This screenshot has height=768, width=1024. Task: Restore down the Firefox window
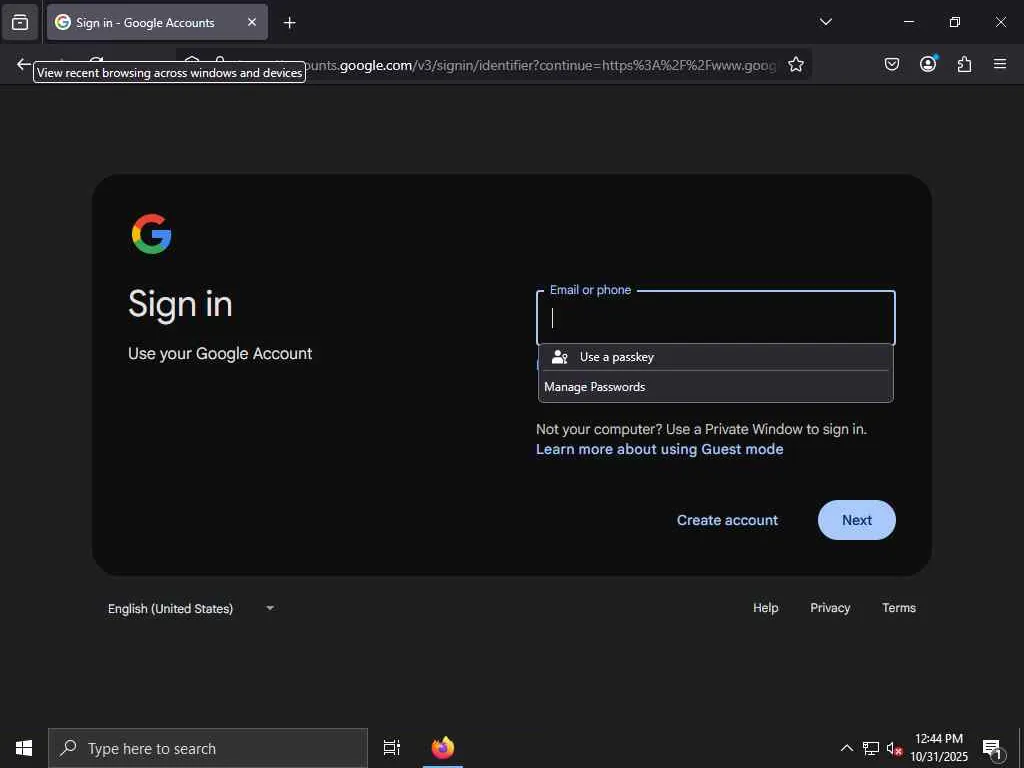click(x=955, y=22)
